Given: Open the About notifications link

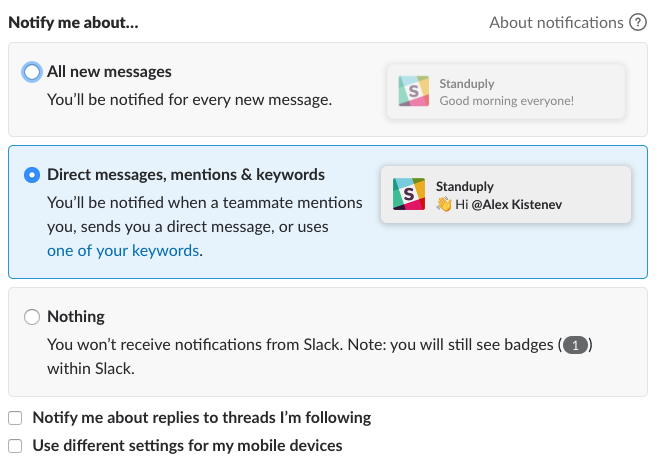Looking at the screenshot, I should click(x=556, y=22).
